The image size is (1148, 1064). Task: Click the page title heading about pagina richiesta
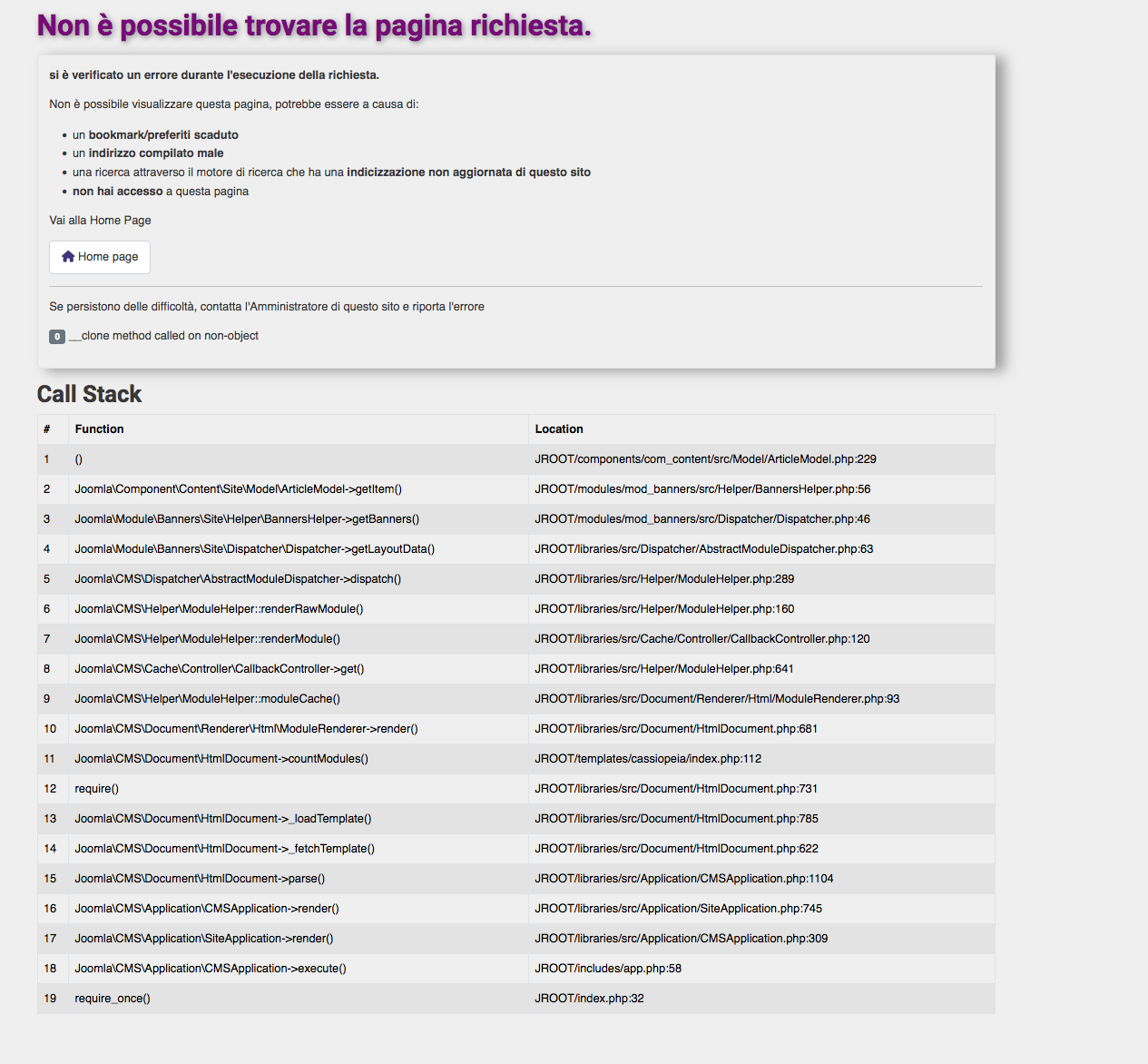pyautogui.click(x=314, y=26)
